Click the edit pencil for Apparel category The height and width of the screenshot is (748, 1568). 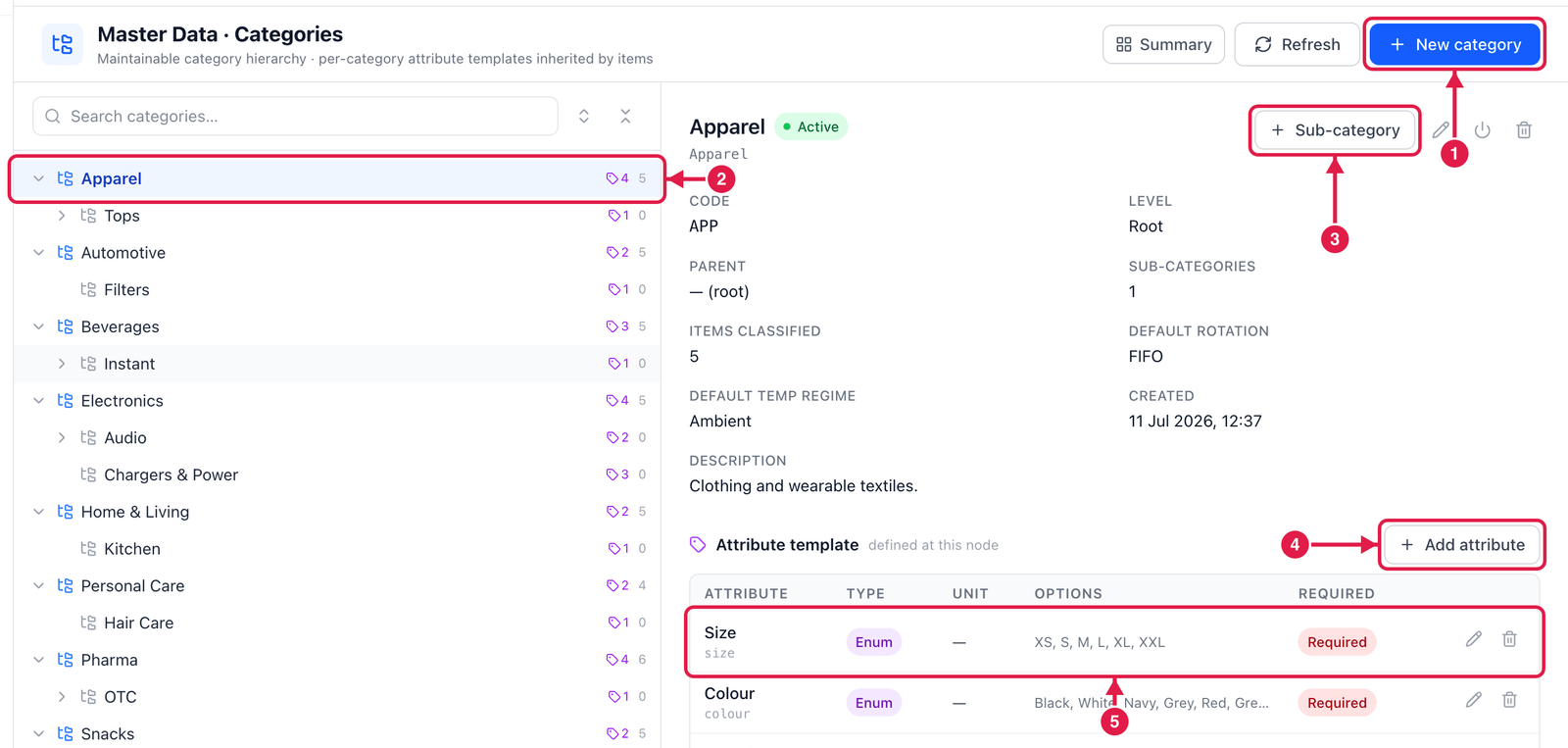(x=1441, y=129)
